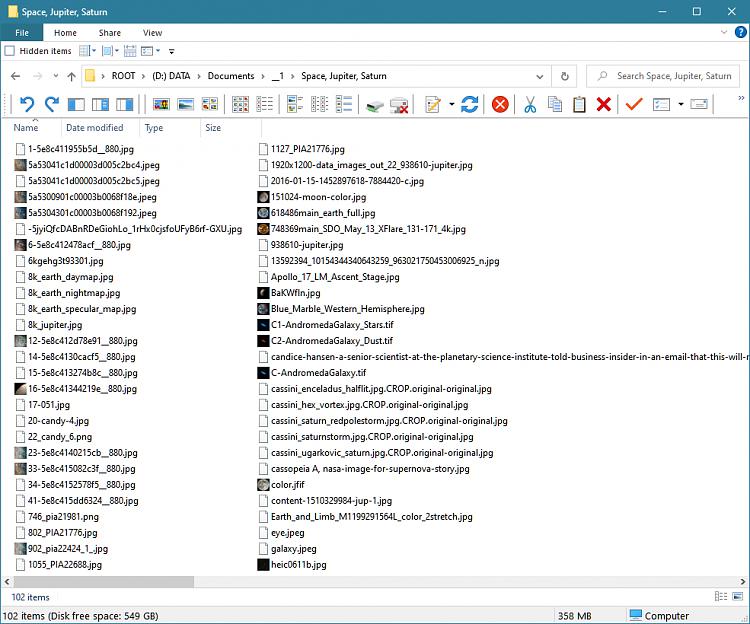Click the clipboard Paste icon
Viewport: 750px width, 624px height.
click(579, 104)
